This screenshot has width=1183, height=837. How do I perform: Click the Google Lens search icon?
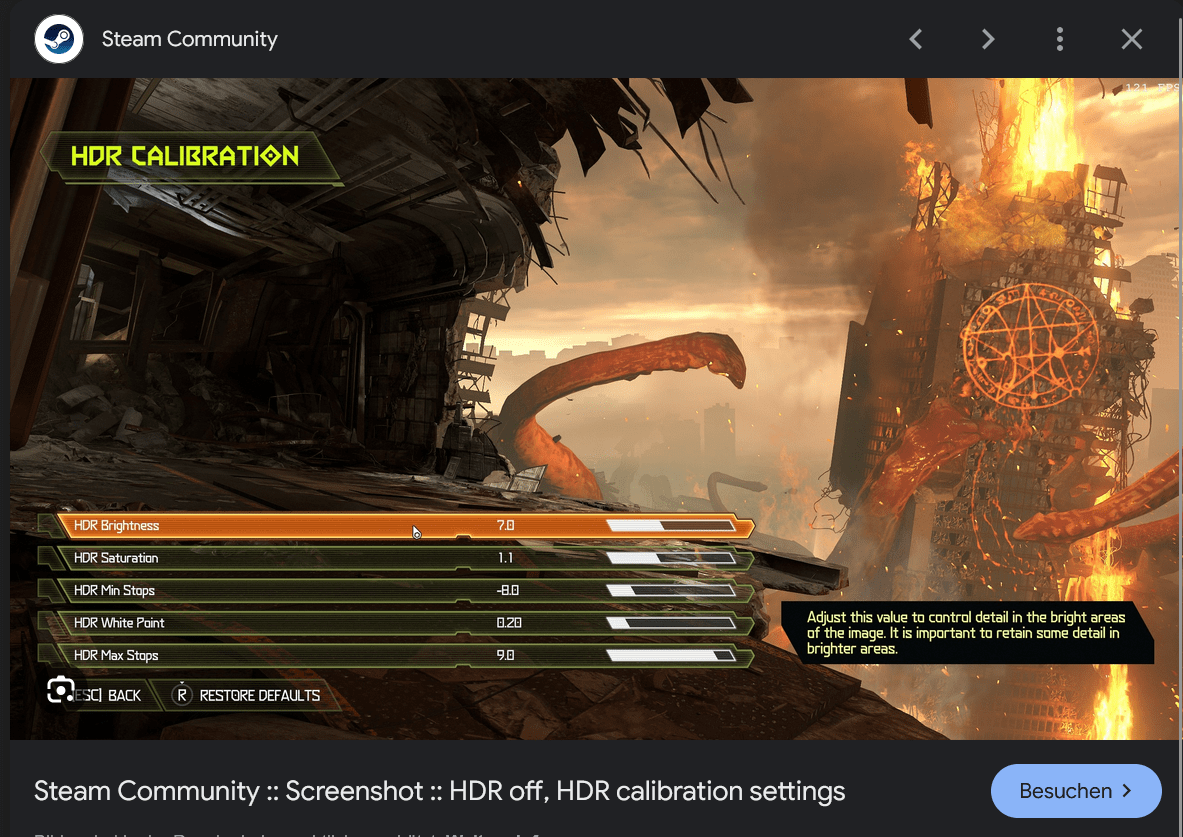[x=60, y=690]
